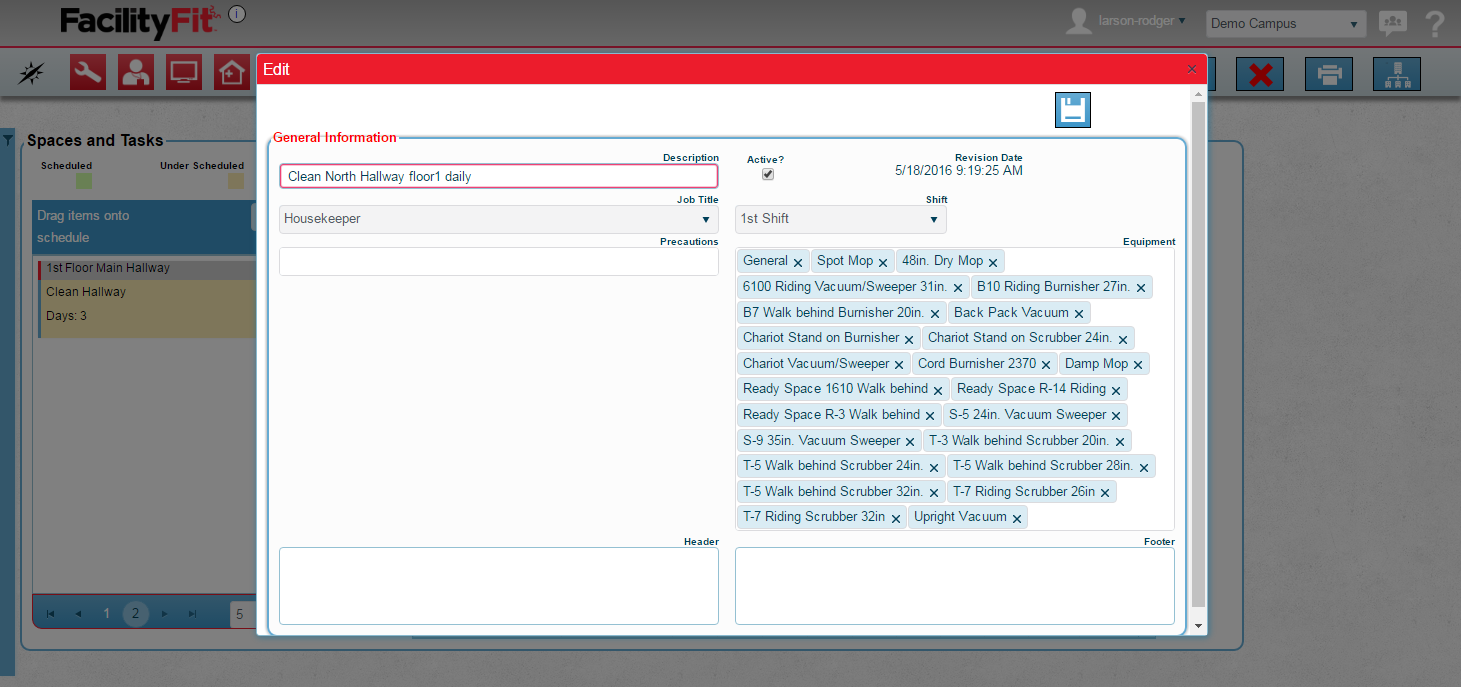The image size is (1461, 687).
Task: Click the floppy disk Save icon
Action: pyautogui.click(x=1072, y=110)
